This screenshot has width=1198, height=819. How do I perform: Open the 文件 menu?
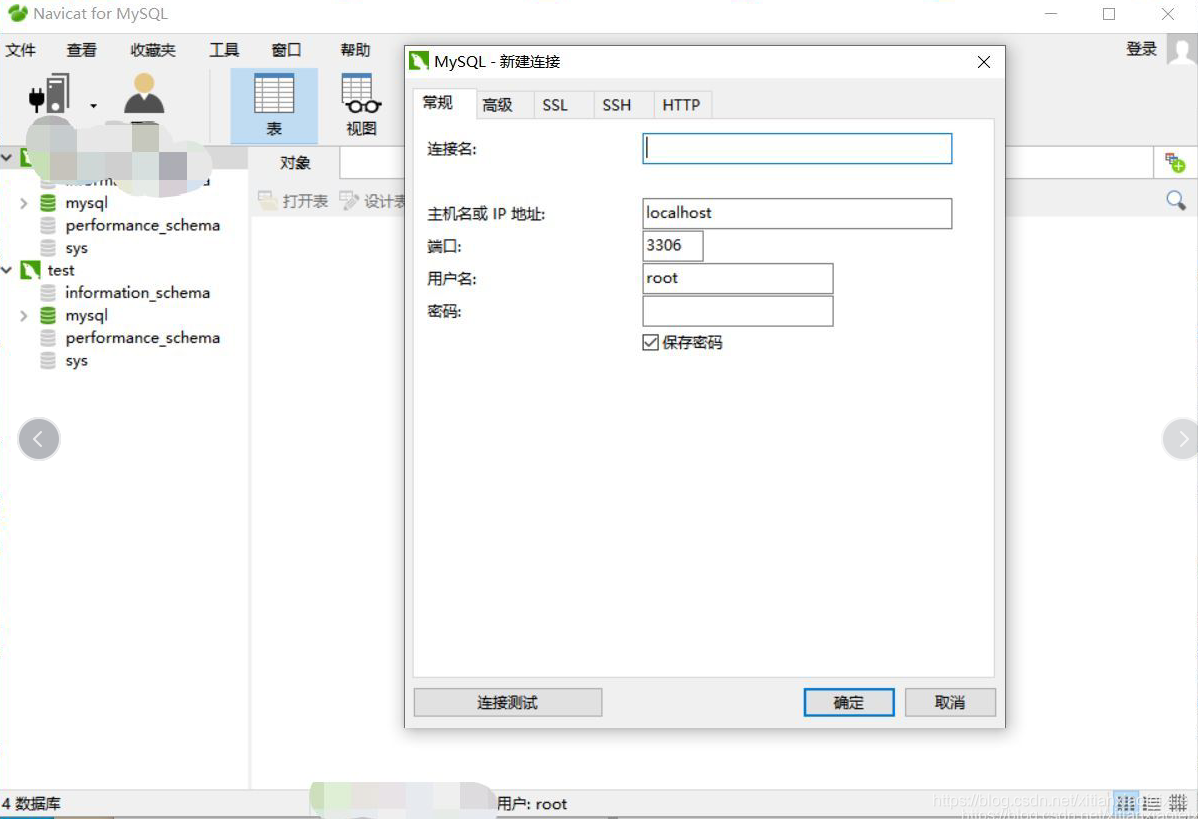click(21, 50)
